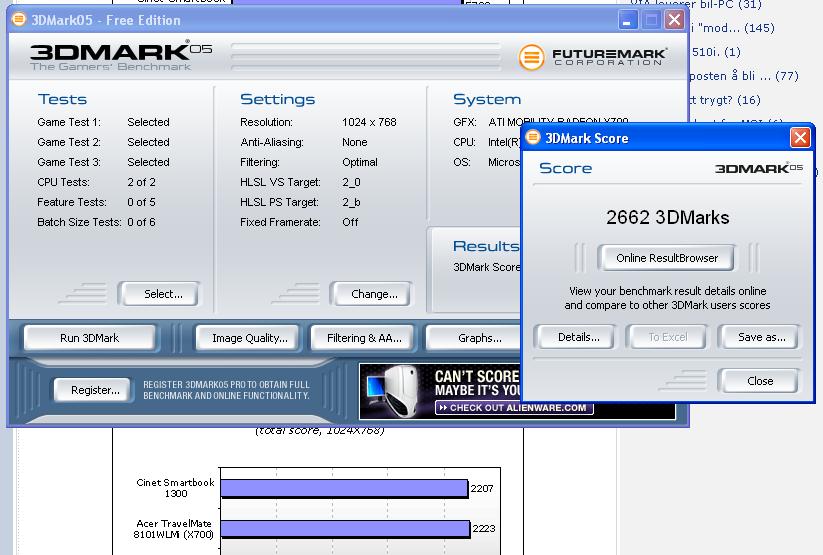Click 'Register 3DMark05 Pro' promo text

click(x=226, y=390)
